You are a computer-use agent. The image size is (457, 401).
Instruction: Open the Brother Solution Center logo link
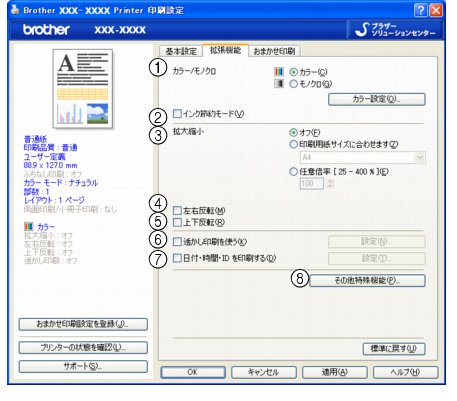pos(395,30)
